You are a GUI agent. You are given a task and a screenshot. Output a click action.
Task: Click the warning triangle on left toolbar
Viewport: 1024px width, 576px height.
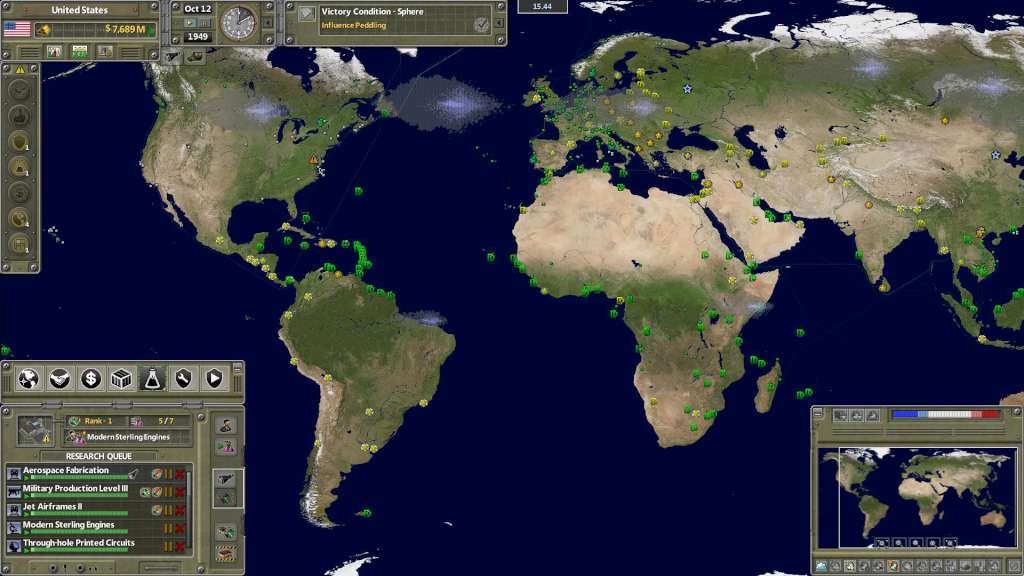[20, 71]
